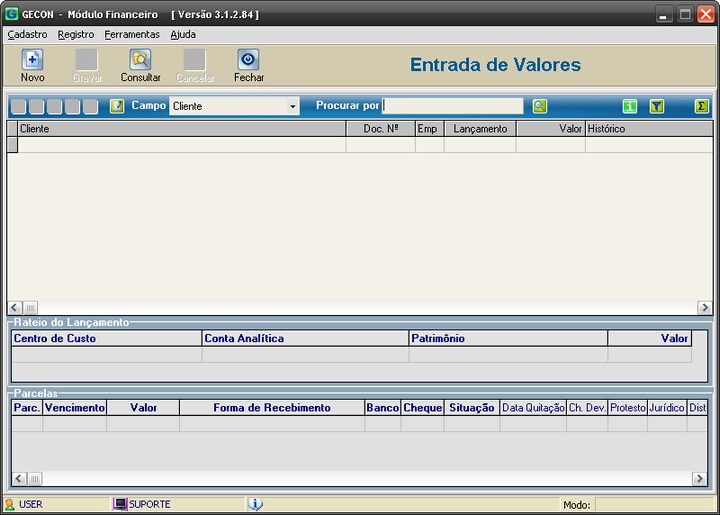The height and width of the screenshot is (515, 720).
Task: Open the Ferramentas menu
Action: click(x=132, y=34)
